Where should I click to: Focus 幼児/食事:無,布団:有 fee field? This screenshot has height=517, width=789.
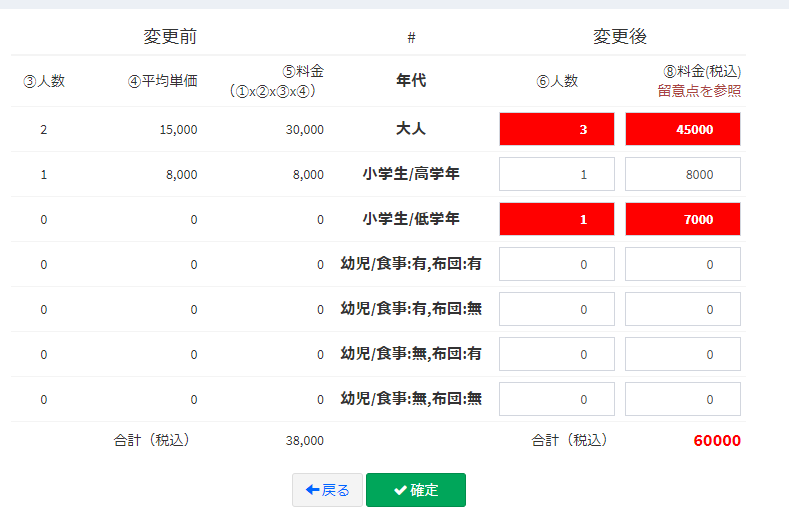tap(683, 354)
